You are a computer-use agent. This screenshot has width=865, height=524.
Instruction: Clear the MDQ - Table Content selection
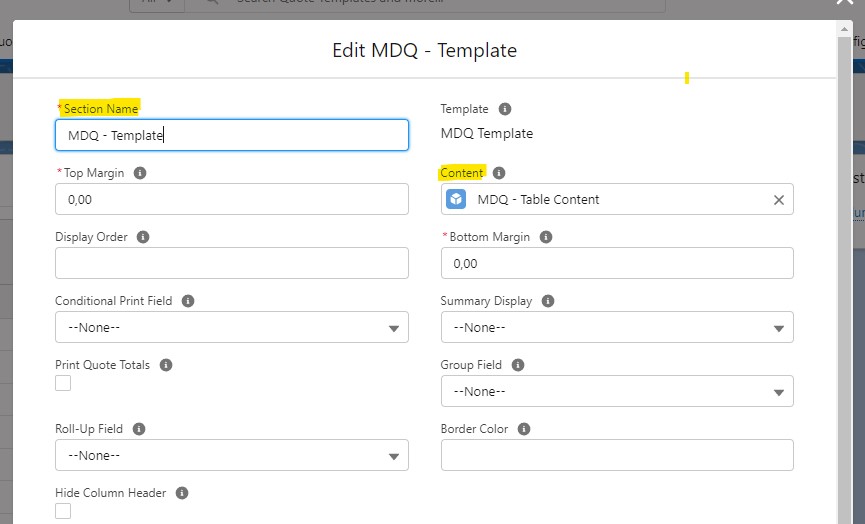779,200
